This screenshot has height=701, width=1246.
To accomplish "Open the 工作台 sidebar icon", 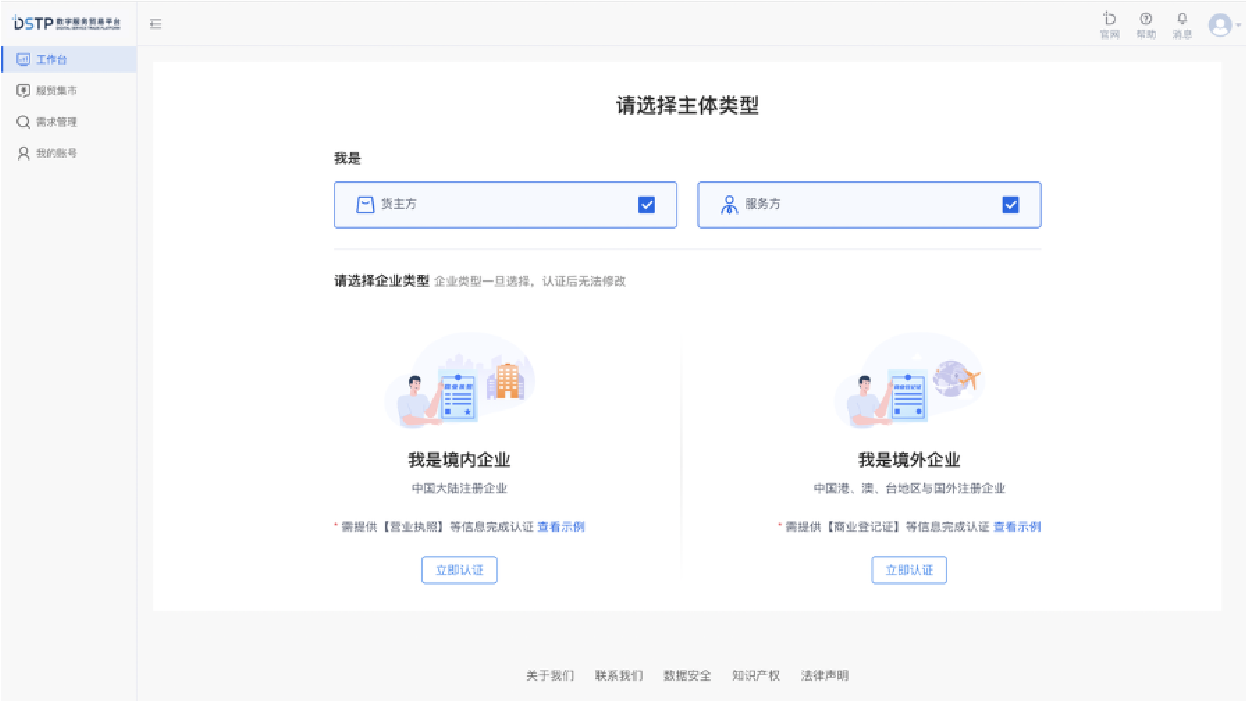I will point(23,59).
